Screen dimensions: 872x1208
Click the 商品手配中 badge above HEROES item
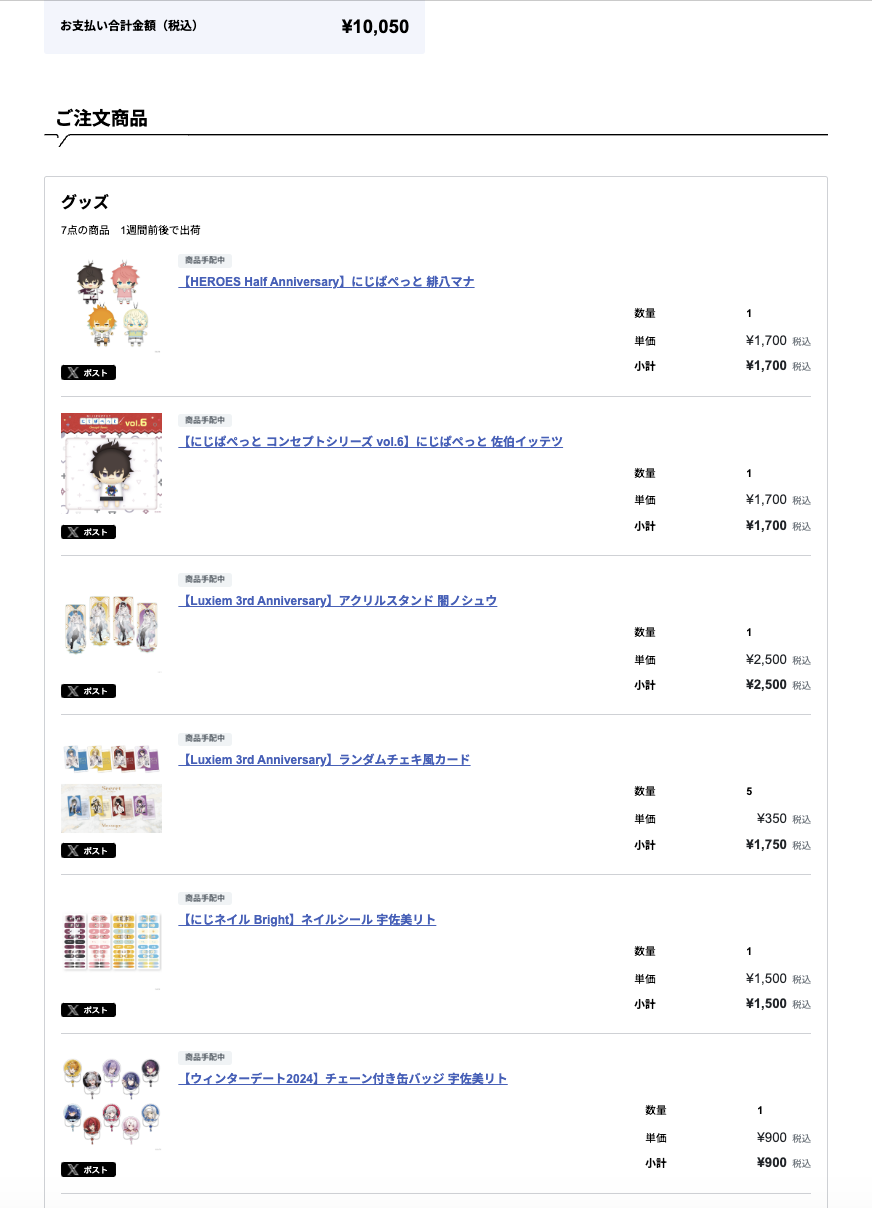tap(205, 260)
